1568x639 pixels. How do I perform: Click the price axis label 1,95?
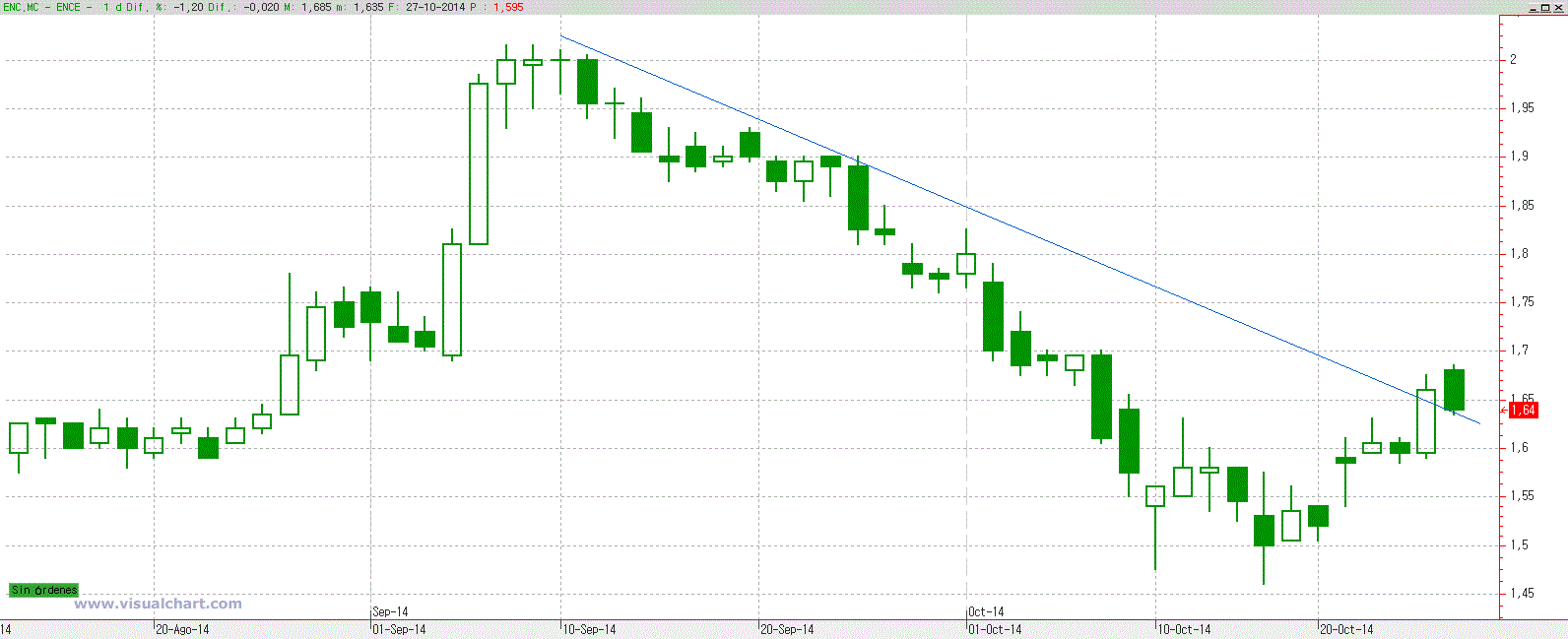(1522, 107)
